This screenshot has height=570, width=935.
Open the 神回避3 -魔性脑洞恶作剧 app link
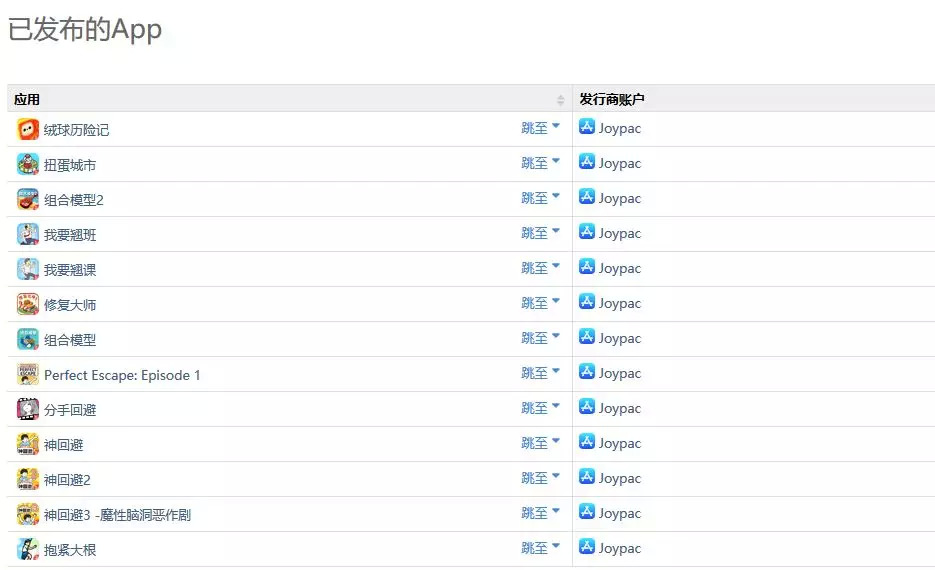(117, 515)
